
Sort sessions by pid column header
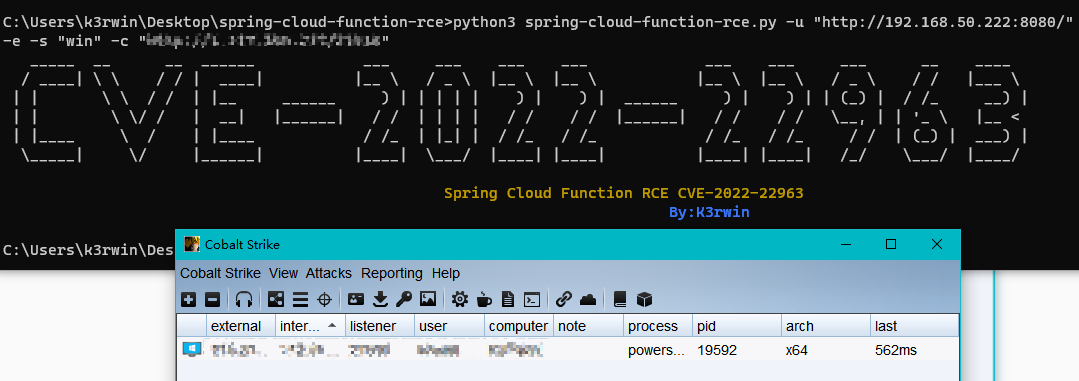(x=737, y=326)
